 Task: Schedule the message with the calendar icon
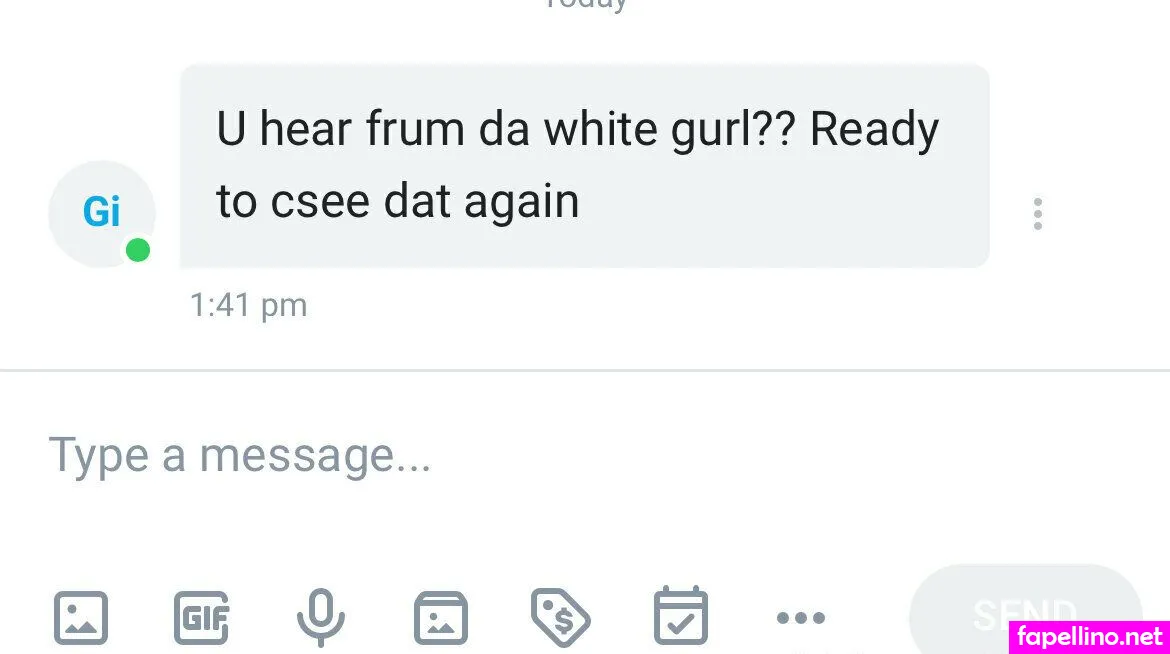tap(681, 616)
